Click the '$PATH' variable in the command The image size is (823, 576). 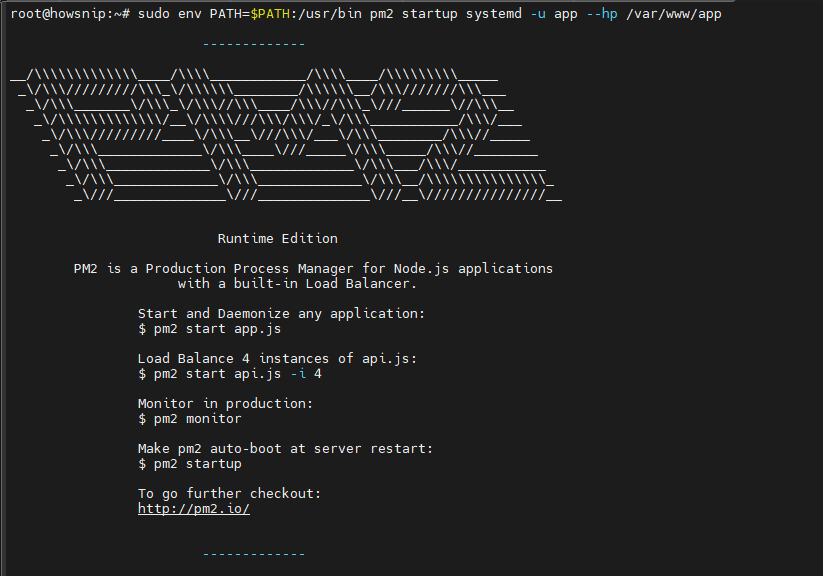(270, 14)
